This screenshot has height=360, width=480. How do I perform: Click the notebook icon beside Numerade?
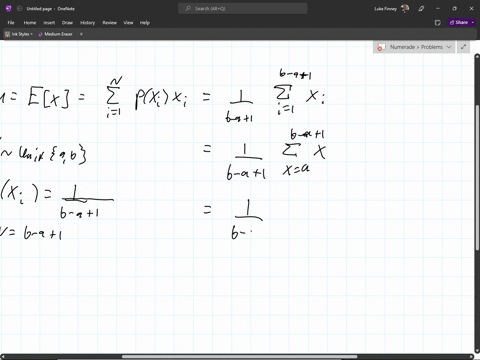[x=381, y=47]
